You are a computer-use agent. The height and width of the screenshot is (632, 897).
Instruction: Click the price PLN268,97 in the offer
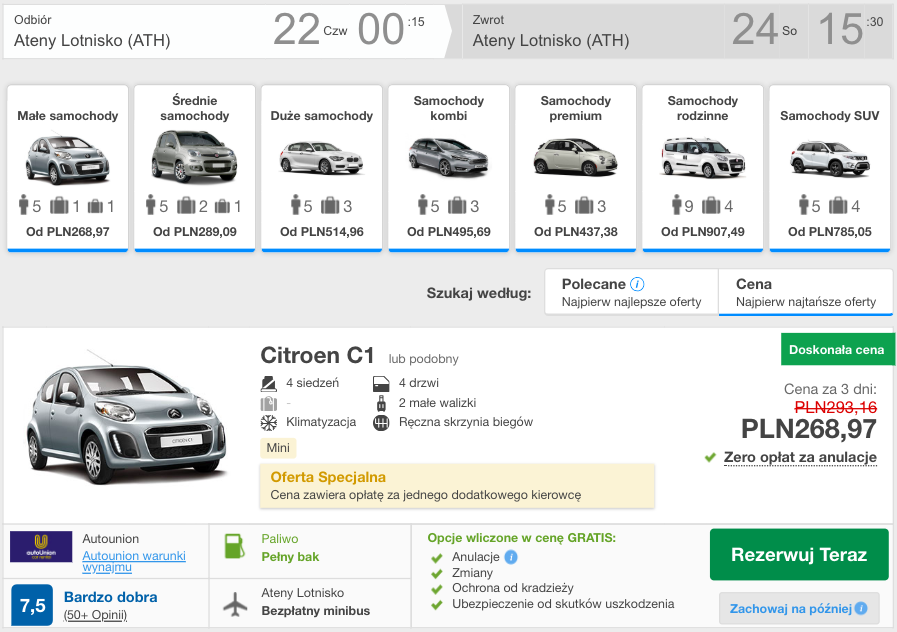click(x=808, y=429)
